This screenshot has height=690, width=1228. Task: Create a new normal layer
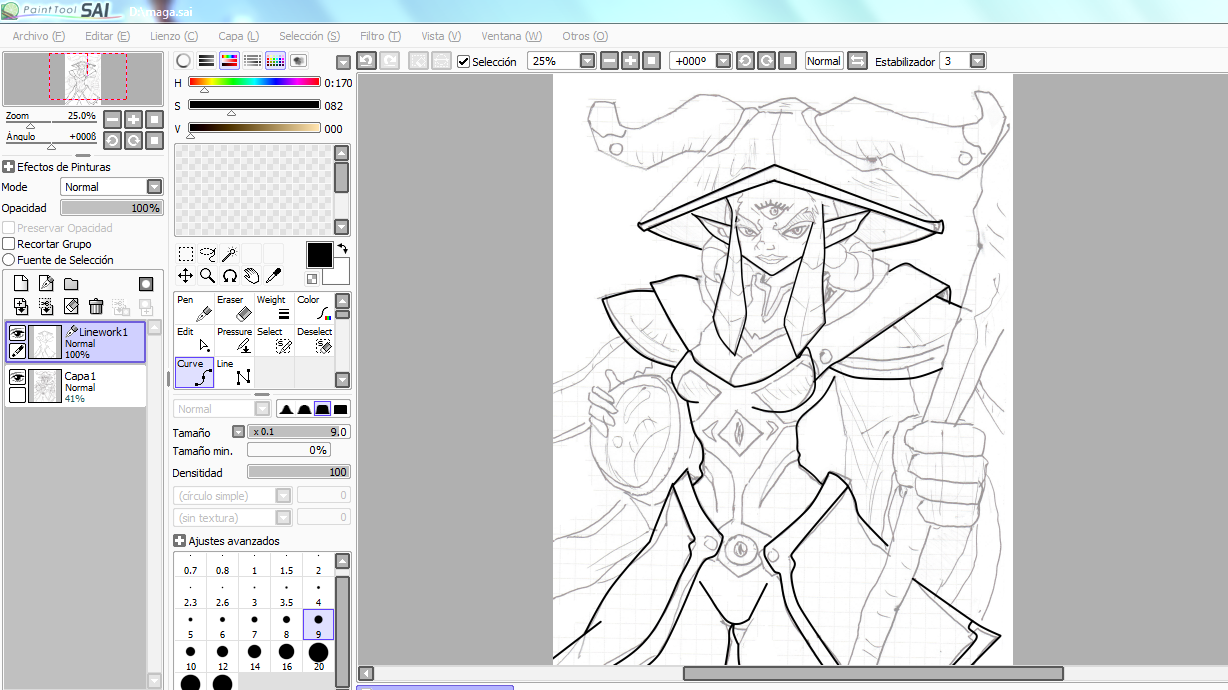[20, 284]
